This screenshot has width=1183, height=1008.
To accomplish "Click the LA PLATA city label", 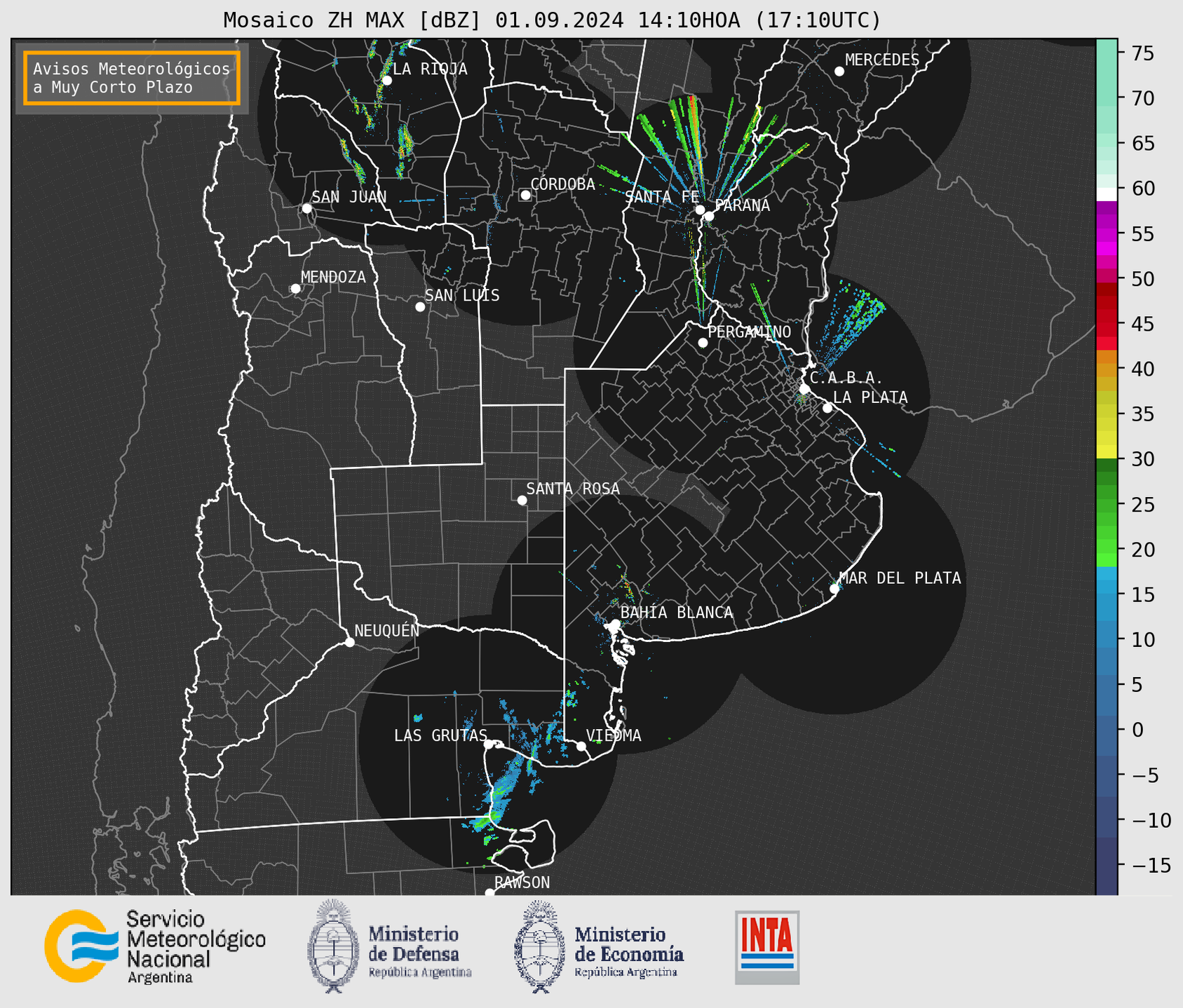I will 870,397.
